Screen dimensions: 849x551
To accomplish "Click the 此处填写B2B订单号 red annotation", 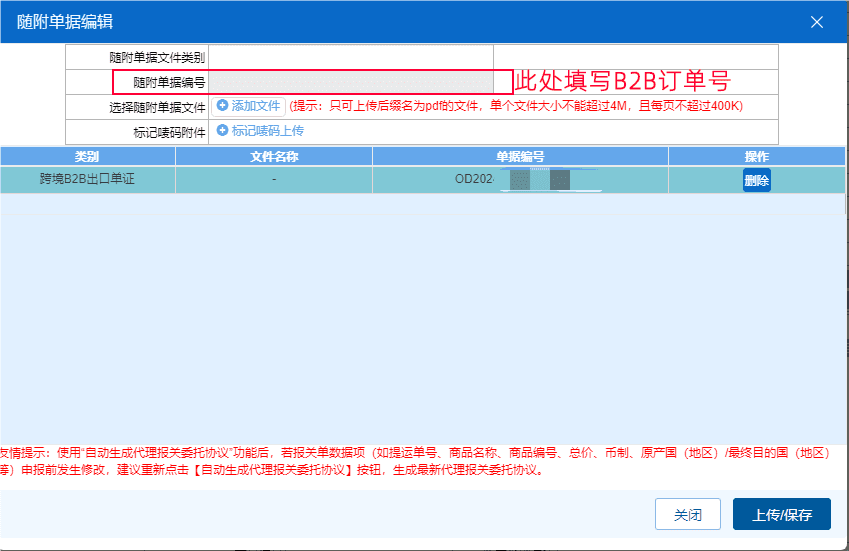I will tap(622, 82).
